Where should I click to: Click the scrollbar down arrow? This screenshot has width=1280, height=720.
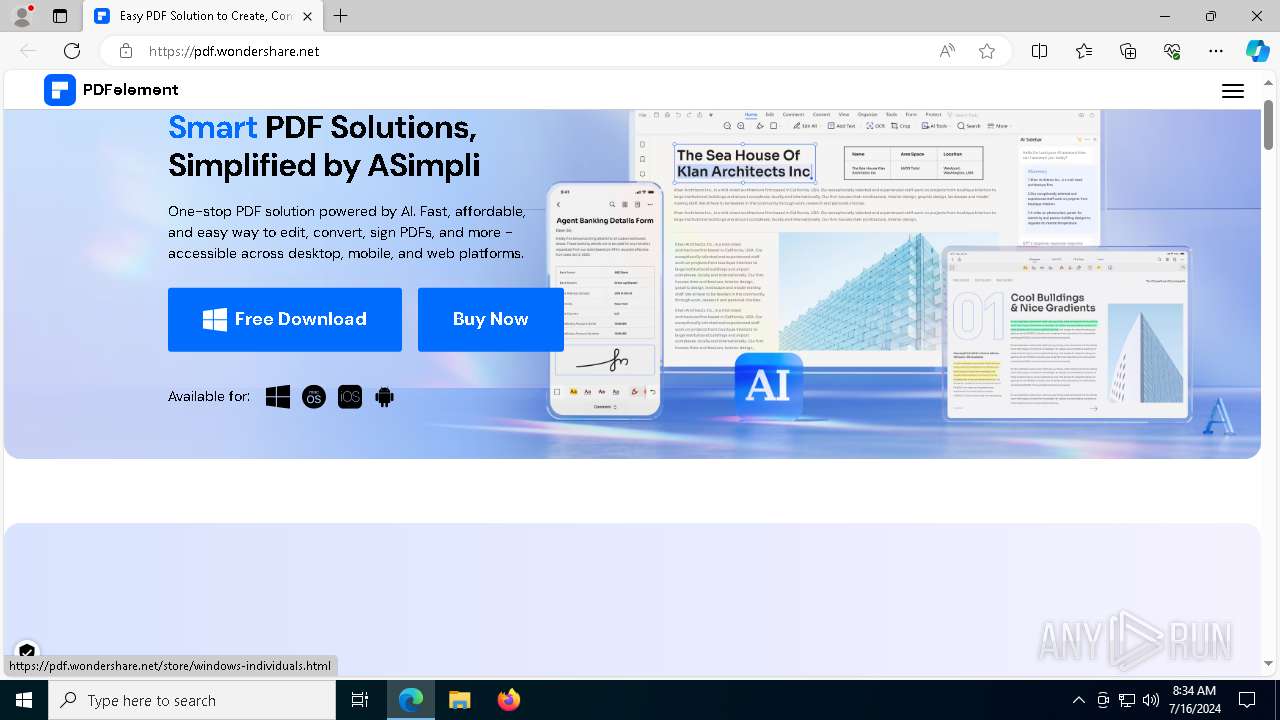pos(1268,663)
